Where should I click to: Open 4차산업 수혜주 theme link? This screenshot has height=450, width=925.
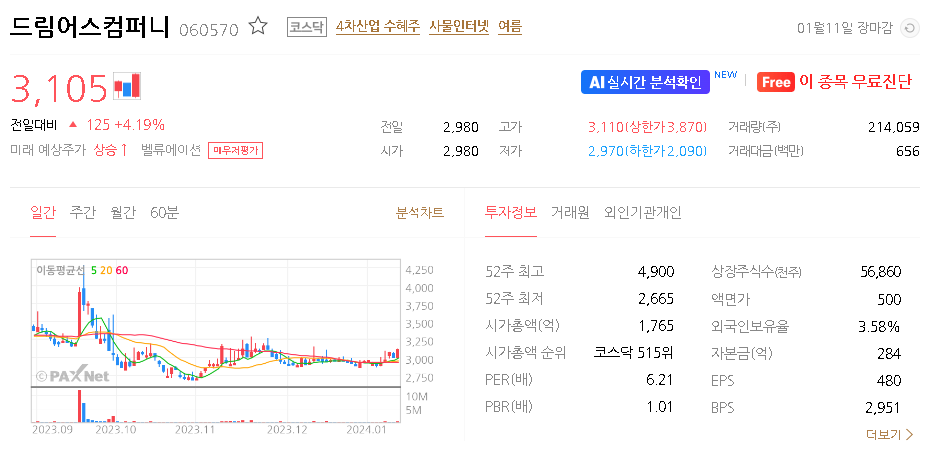click(x=378, y=27)
